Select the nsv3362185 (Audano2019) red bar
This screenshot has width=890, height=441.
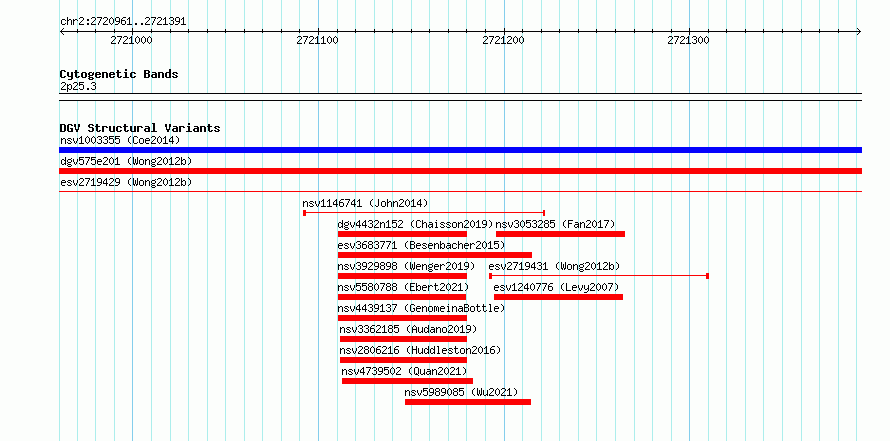click(x=404, y=339)
